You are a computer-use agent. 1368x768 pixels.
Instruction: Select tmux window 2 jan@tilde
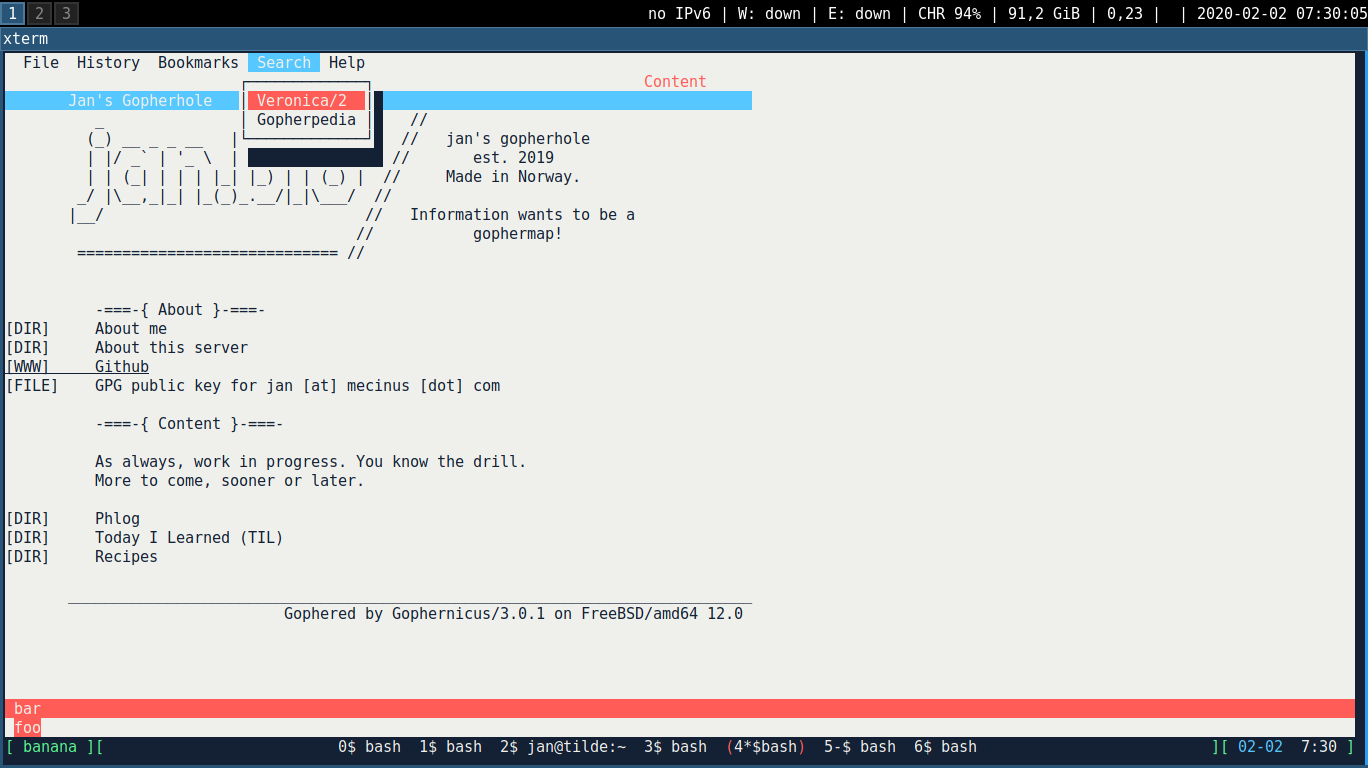pos(563,747)
